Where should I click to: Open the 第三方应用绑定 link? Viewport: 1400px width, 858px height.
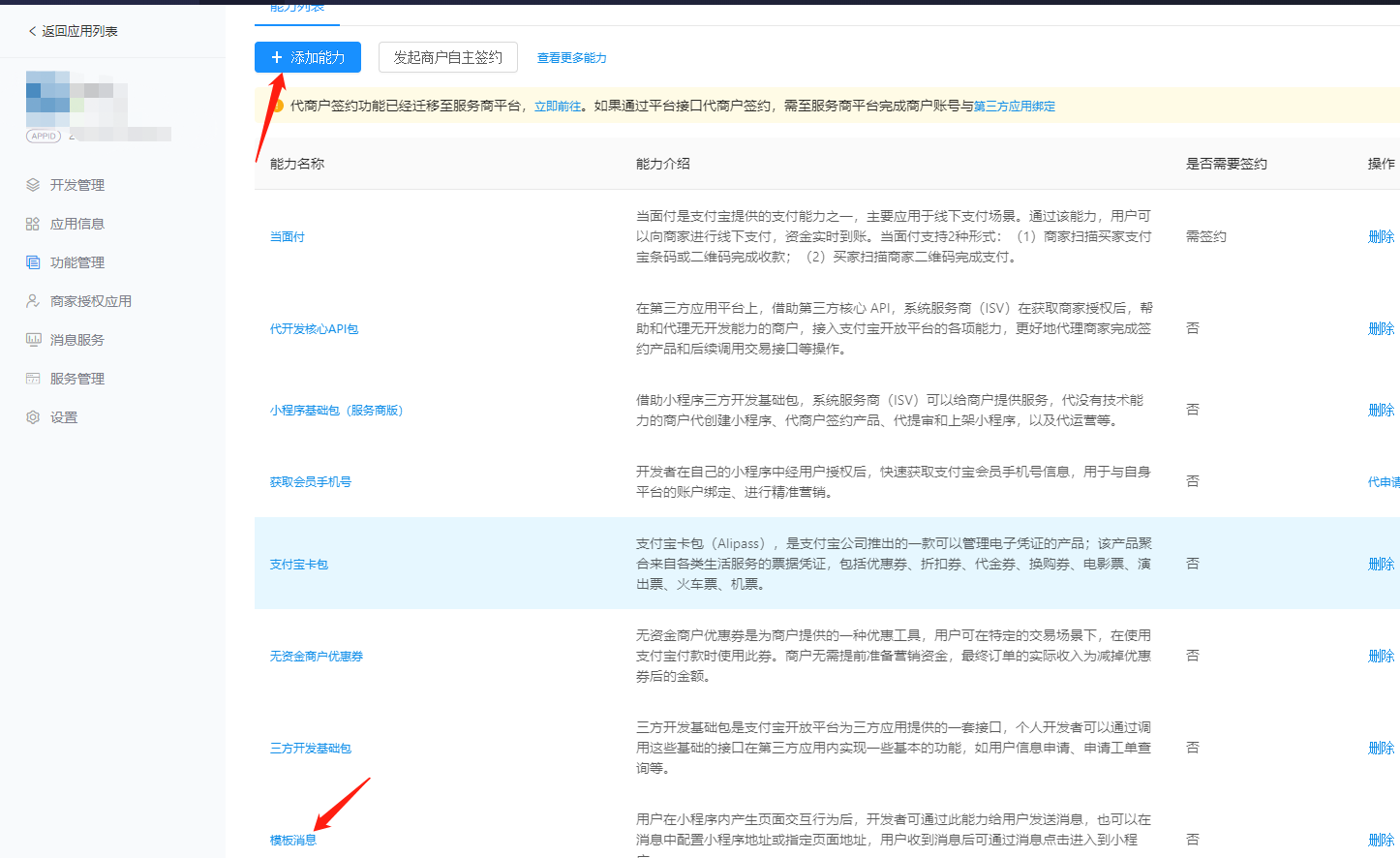1015,107
